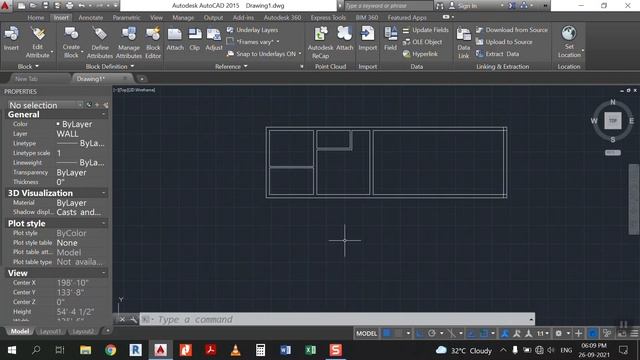Click the Sign In button
Viewport: 640px width, 360px height.
[x=463, y=6]
